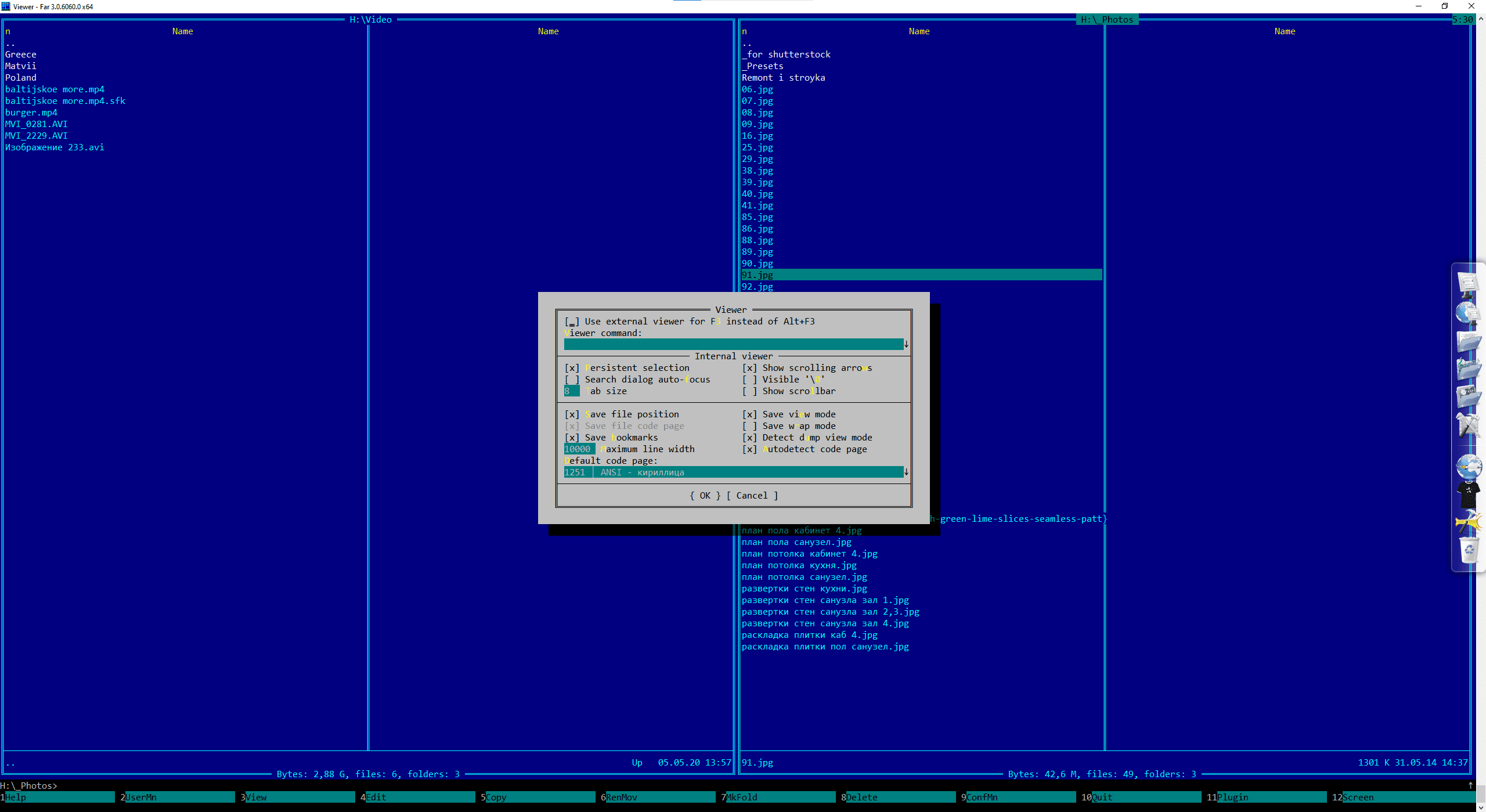Expand the Viewer command history dropdown
Image resolution: width=1486 pixels, height=812 pixels.
pyautogui.click(x=906, y=345)
